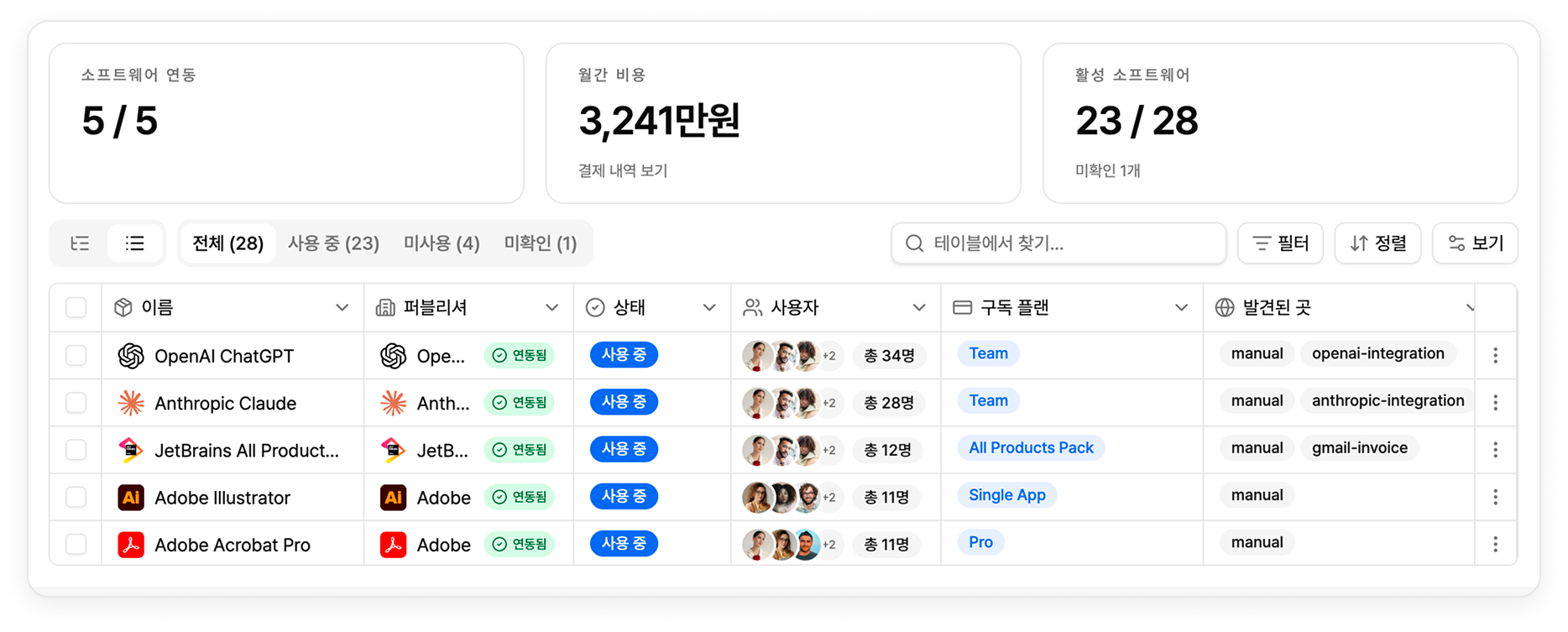Switch to flat list view icon
Image resolution: width=1568 pixels, height=632 pixels.
click(135, 243)
